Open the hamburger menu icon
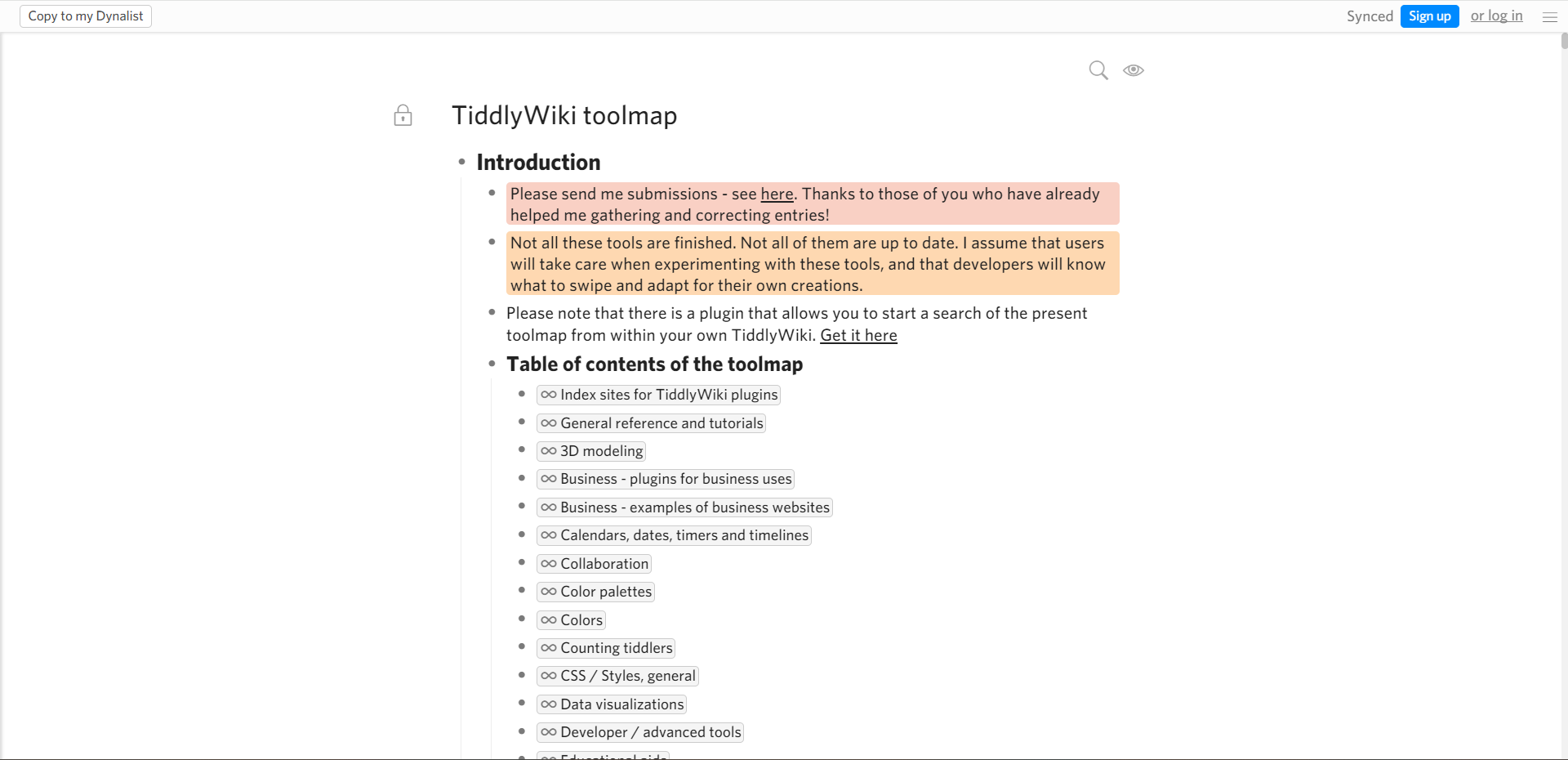The height and width of the screenshot is (760, 1568). coord(1549,16)
